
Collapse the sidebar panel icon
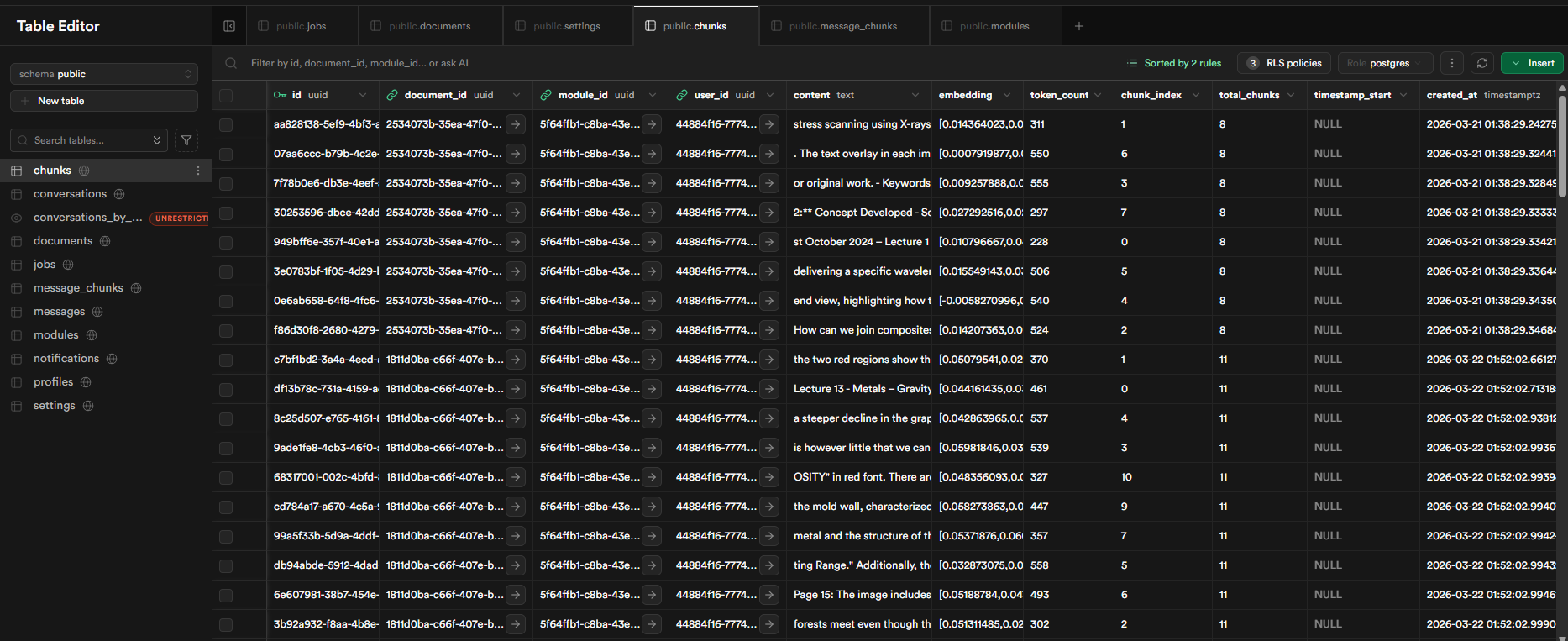tap(229, 26)
